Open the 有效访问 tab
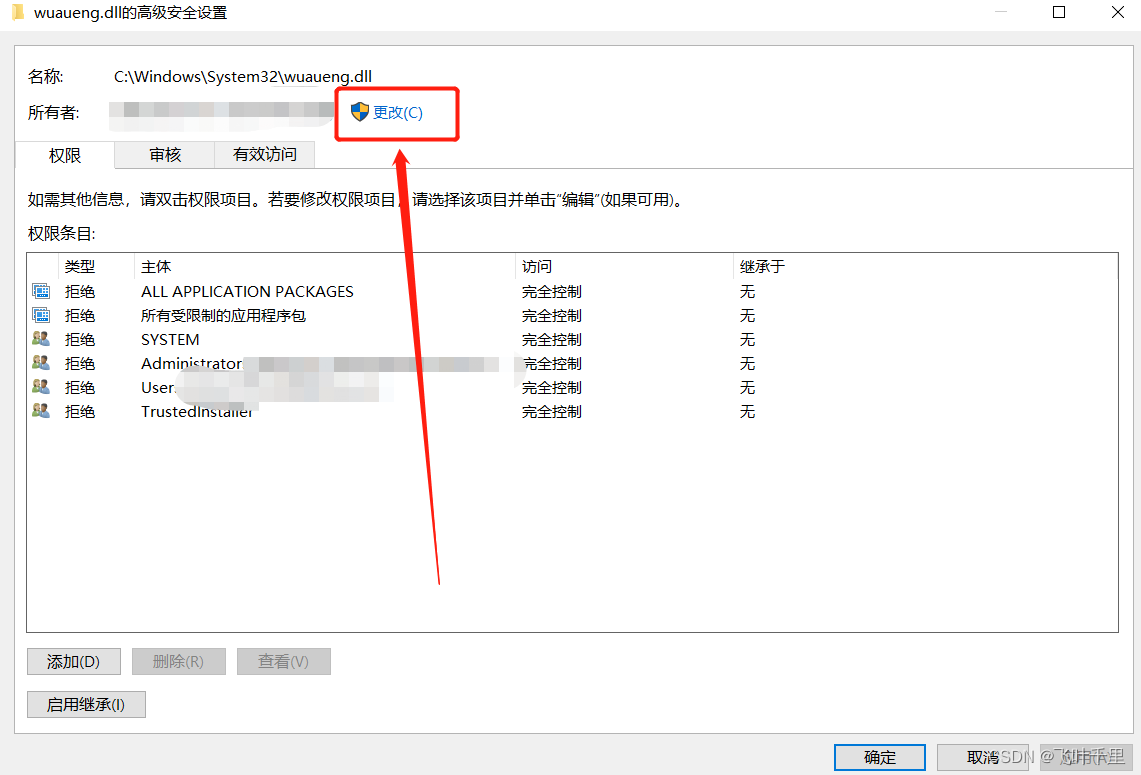The width and height of the screenshot is (1141, 775). 265,154
